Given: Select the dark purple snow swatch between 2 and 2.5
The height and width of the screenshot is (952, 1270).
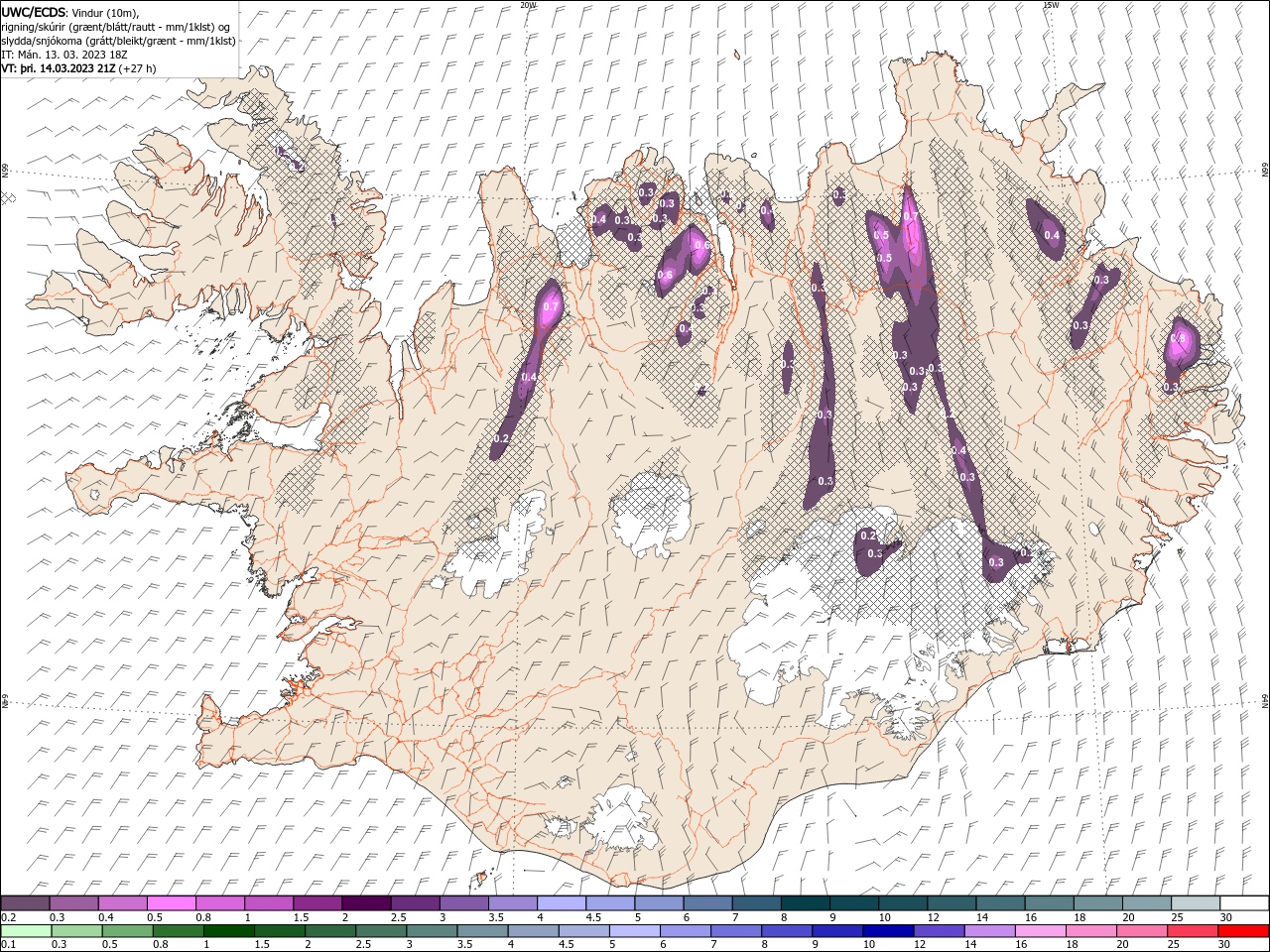Looking at the screenshot, I should pyautogui.click(x=366, y=903).
